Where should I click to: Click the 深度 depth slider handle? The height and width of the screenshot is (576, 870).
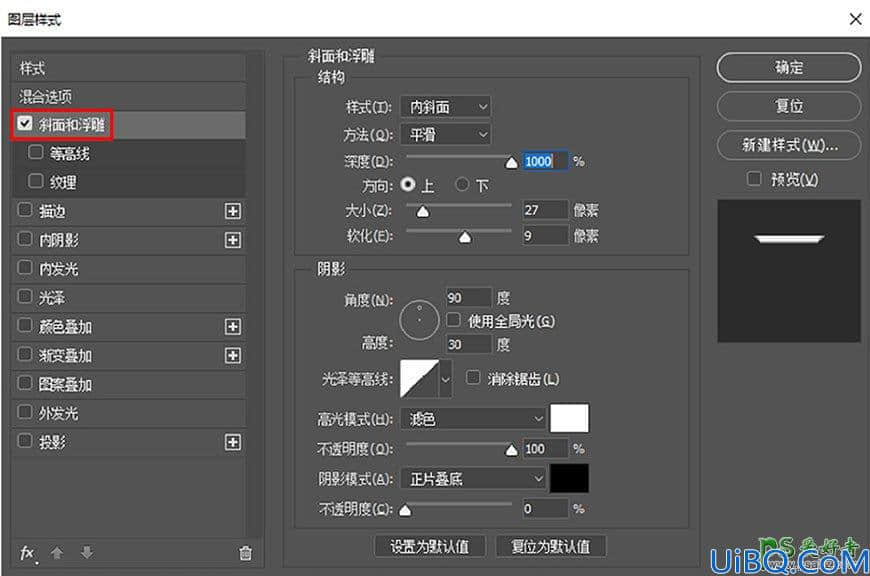pyautogui.click(x=512, y=162)
